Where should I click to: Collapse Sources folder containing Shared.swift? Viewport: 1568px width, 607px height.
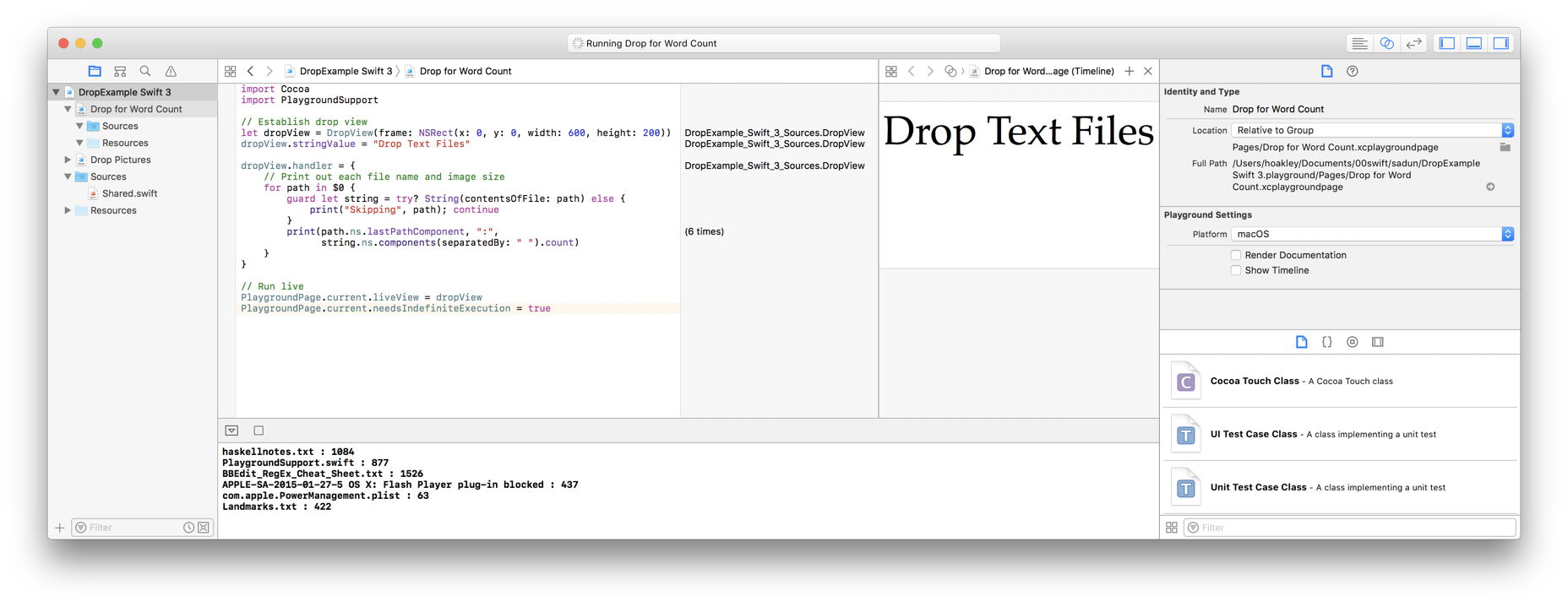point(68,176)
